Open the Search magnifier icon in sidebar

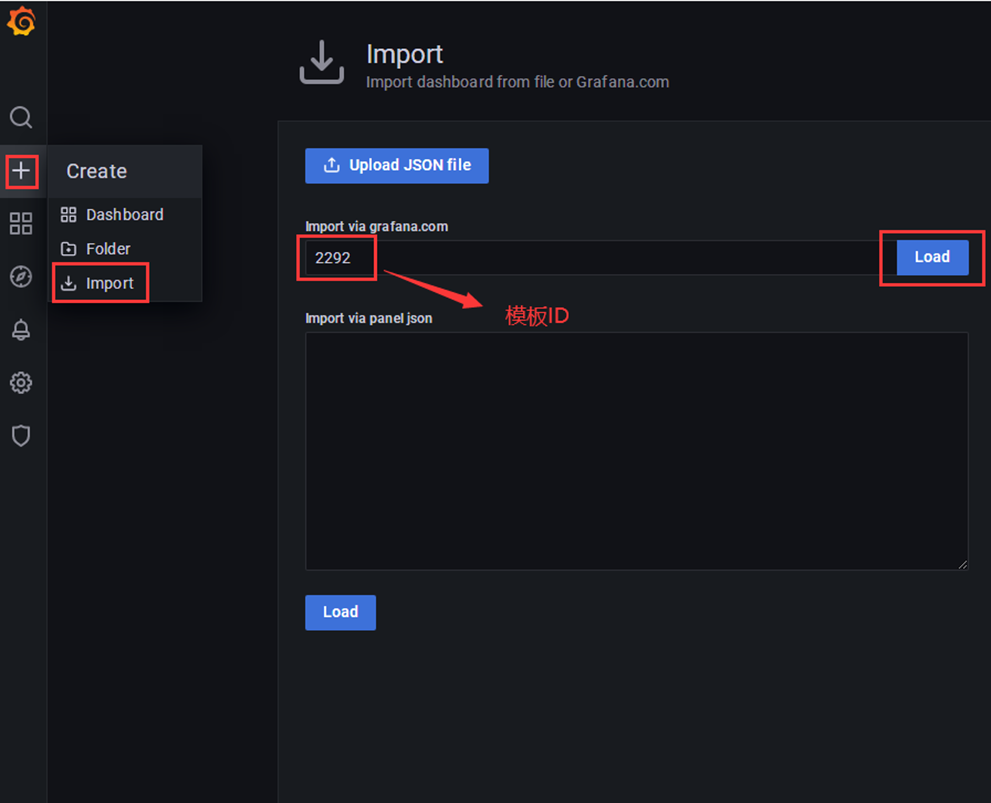tap(21, 118)
